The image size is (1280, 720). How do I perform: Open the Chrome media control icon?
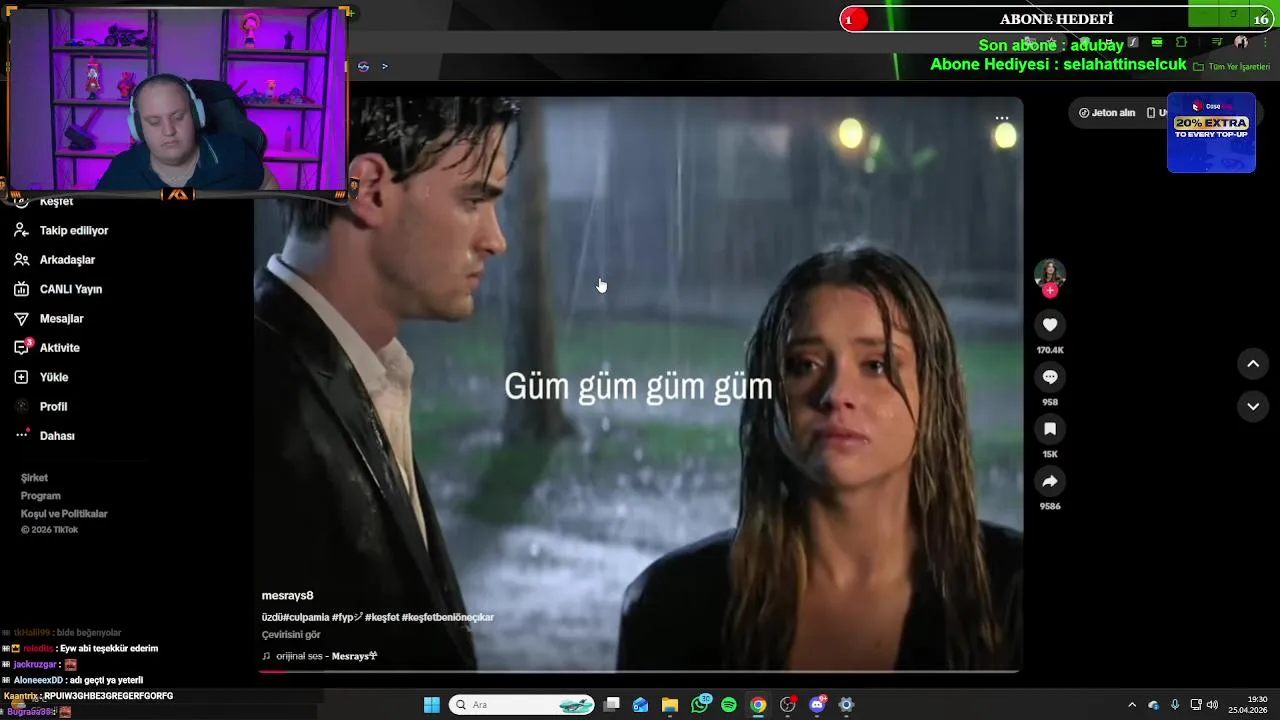coord(1217,42)
